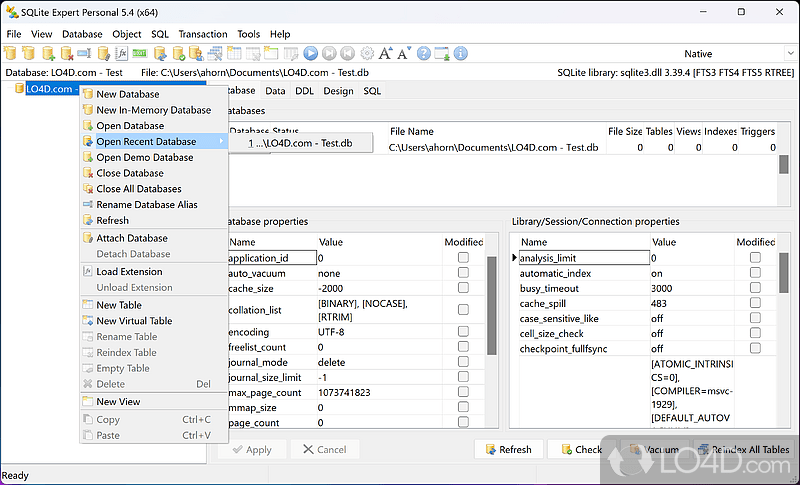Image resolution: width=800 pixels, height=485 pixels.
Task: Click the green SQLite label toolbar icon
Action: coord(140,53)
